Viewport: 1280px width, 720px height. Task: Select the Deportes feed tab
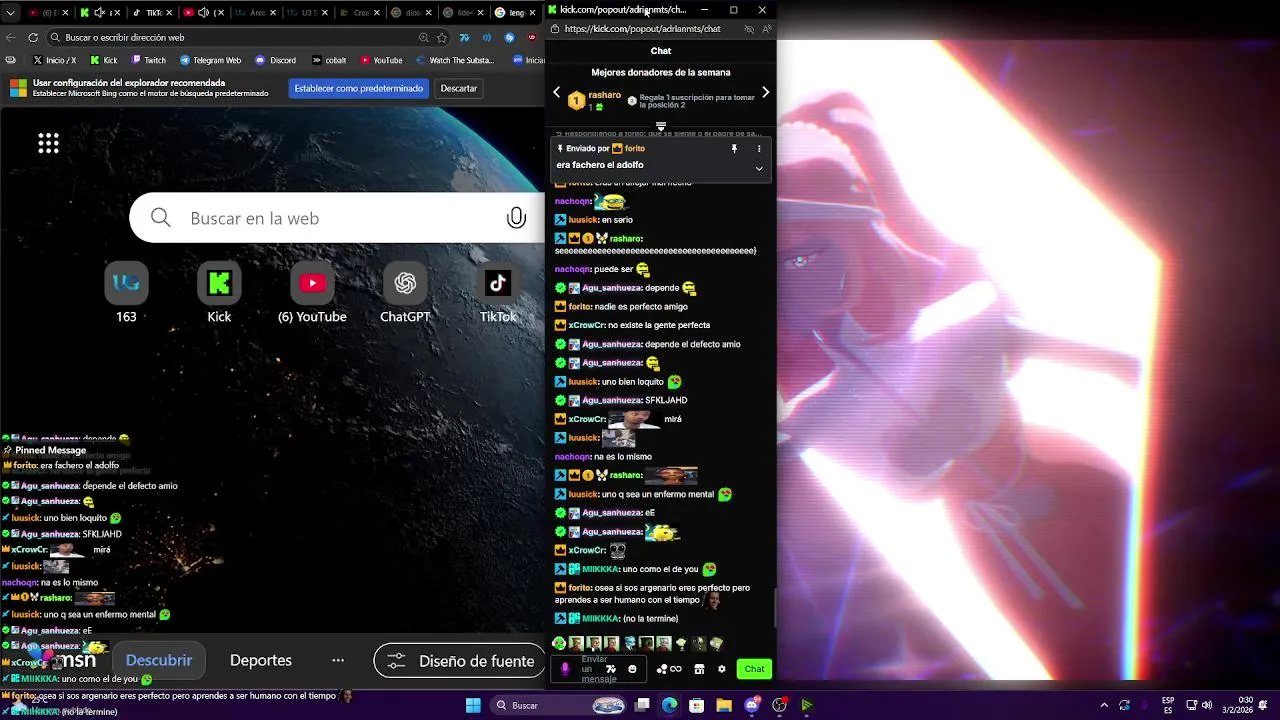[261, 660]
